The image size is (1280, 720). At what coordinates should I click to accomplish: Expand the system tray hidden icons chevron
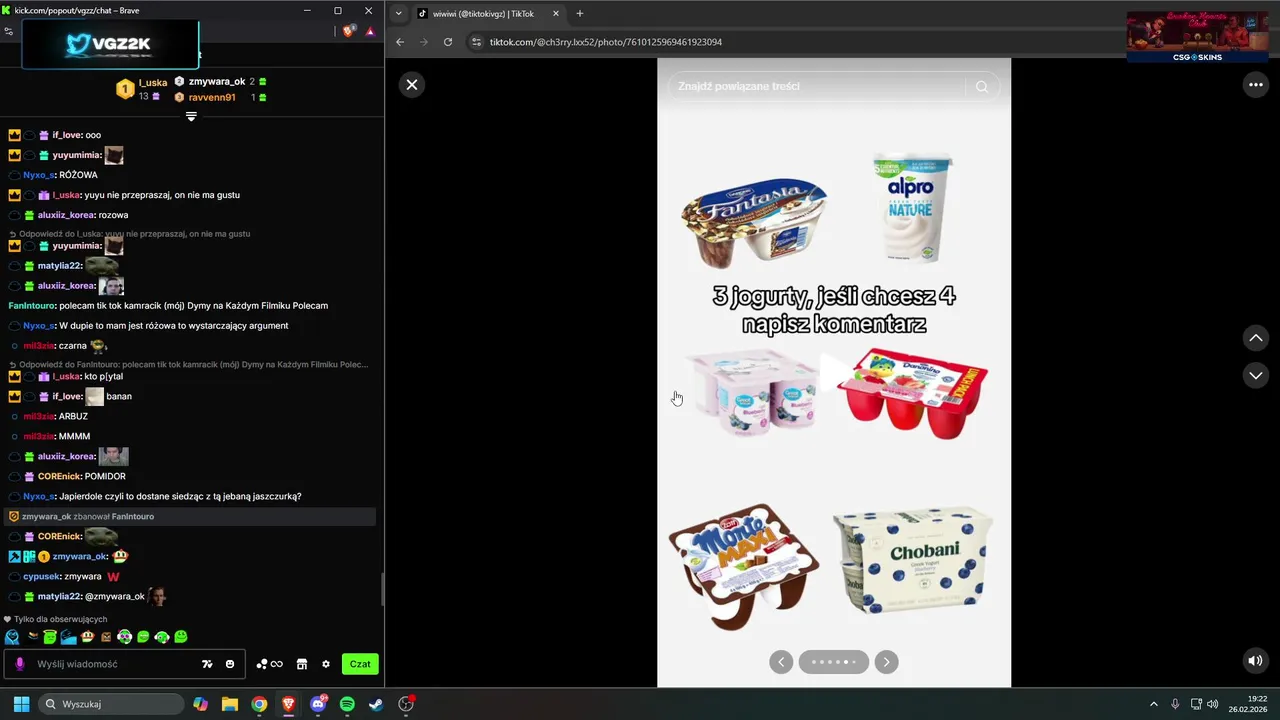1153,704
